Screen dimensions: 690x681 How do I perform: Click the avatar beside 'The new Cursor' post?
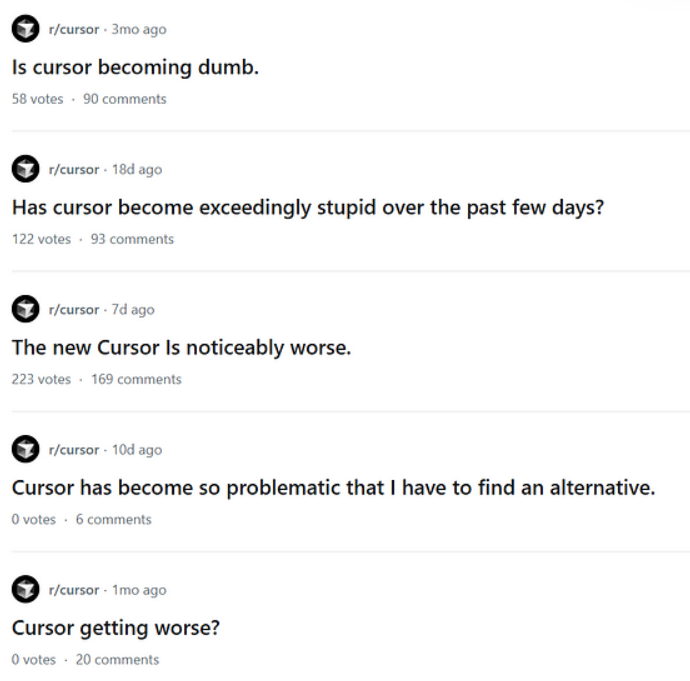(x=26, y=310)
